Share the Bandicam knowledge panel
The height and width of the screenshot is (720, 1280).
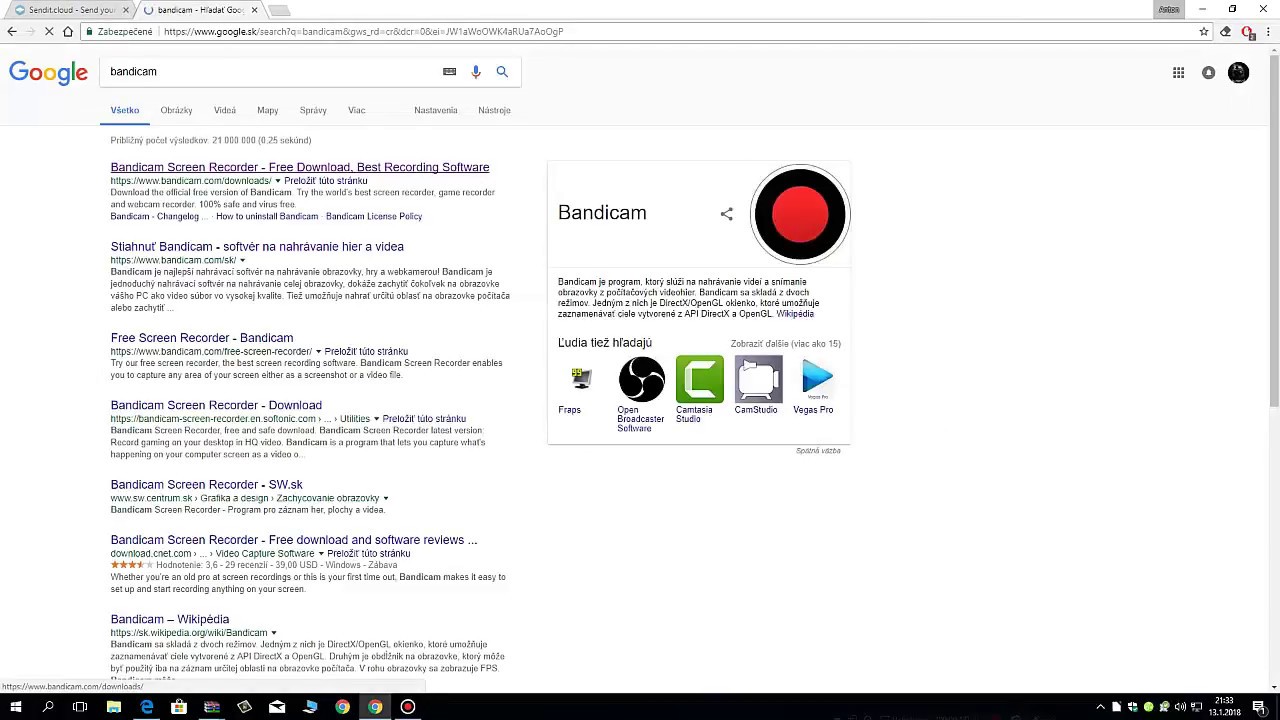727,214
